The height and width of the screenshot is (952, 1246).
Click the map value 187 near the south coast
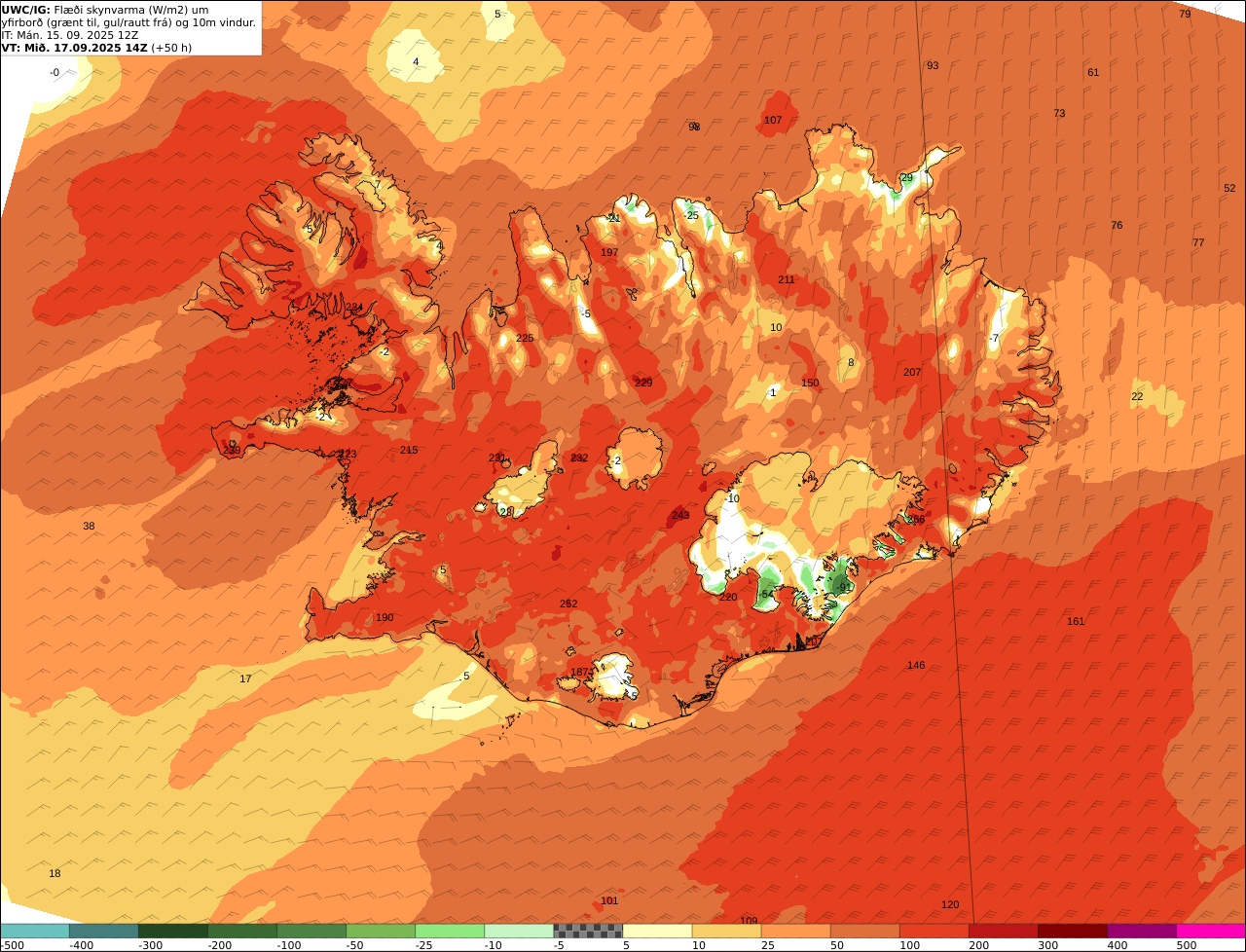[579, 673]
